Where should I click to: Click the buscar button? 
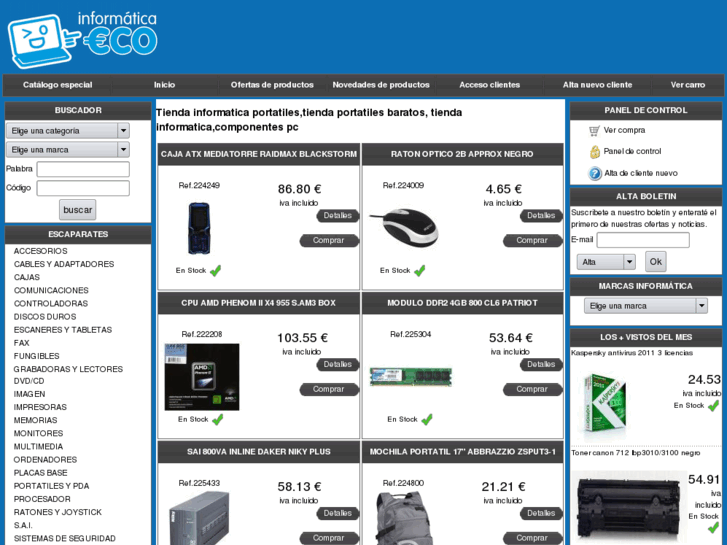click(x=77, y=210)
